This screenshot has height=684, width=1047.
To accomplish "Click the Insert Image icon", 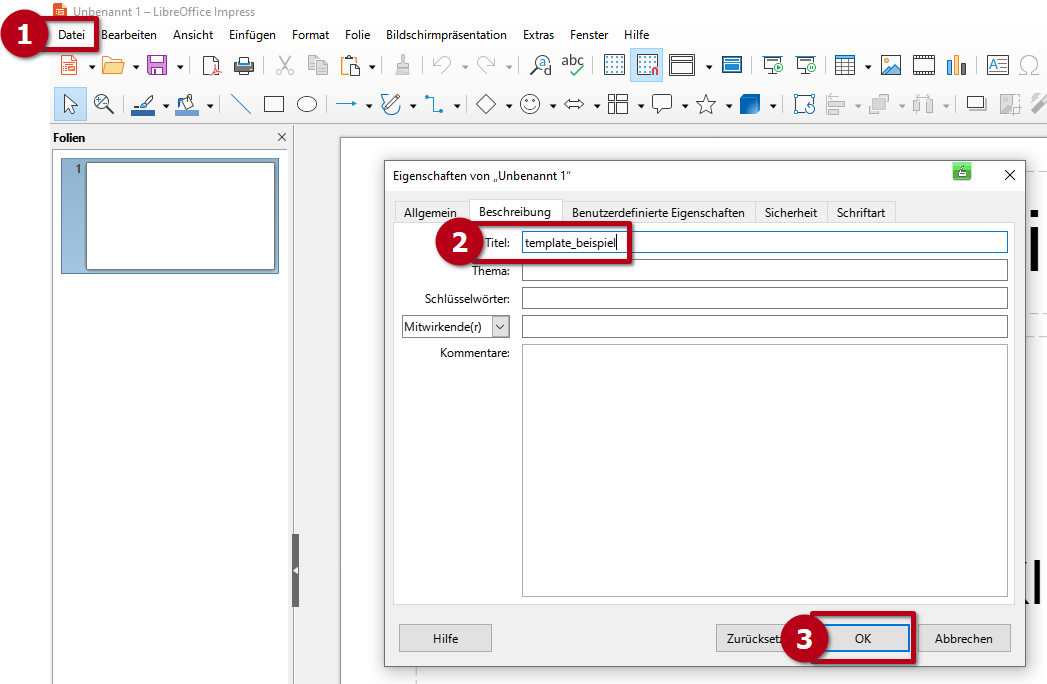I will [891, 65].
